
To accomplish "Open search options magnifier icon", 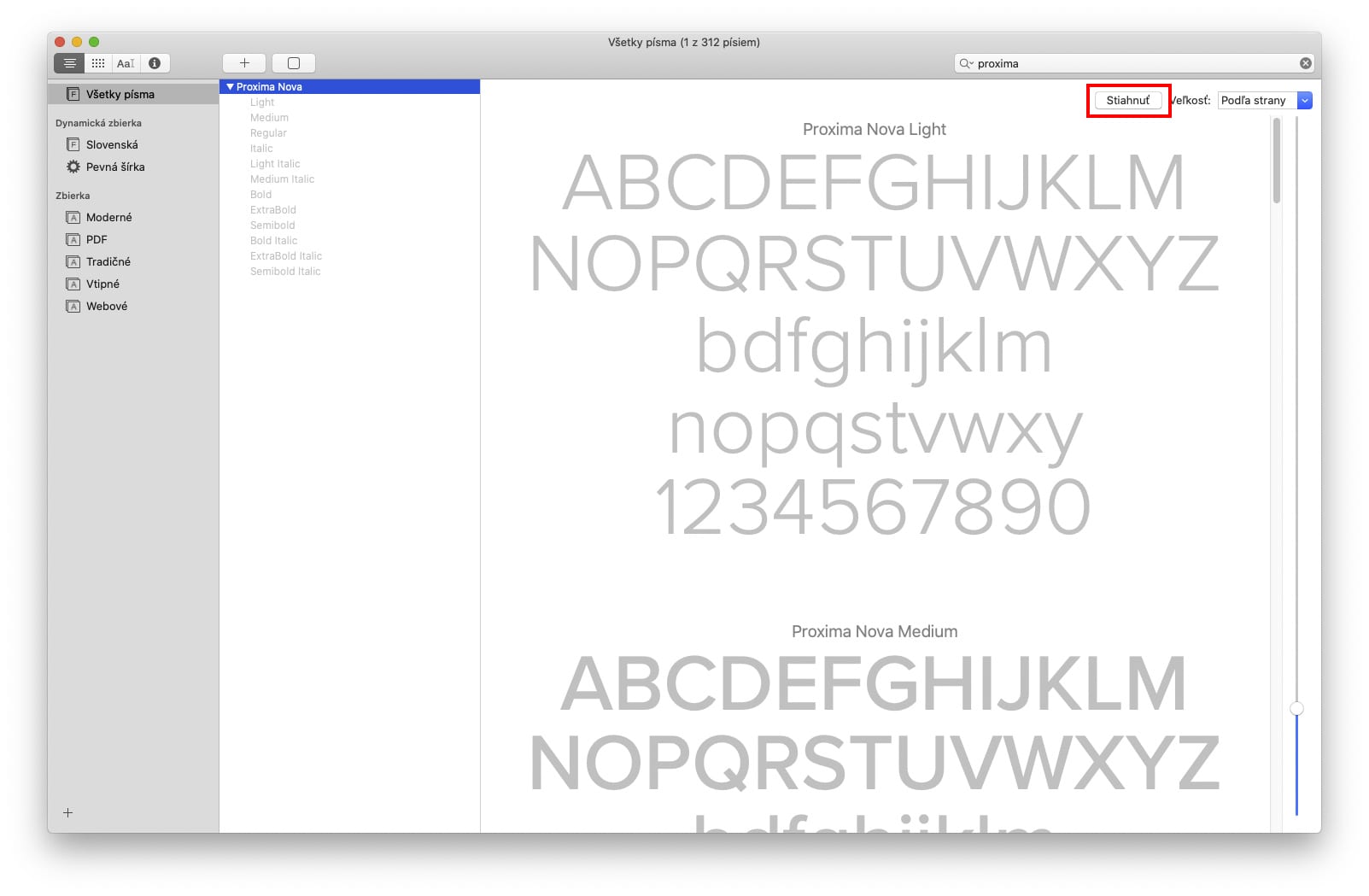I will (966, 63).
